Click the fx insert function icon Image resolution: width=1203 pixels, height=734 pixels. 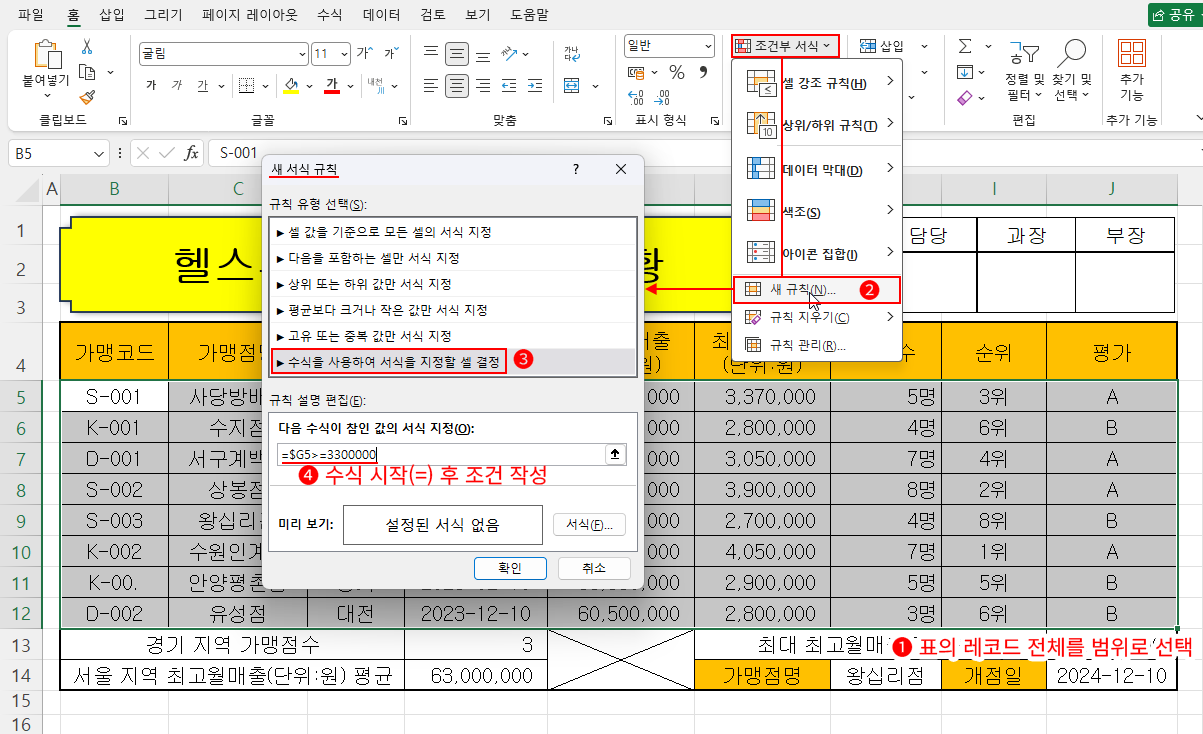[x=191, y=153]
